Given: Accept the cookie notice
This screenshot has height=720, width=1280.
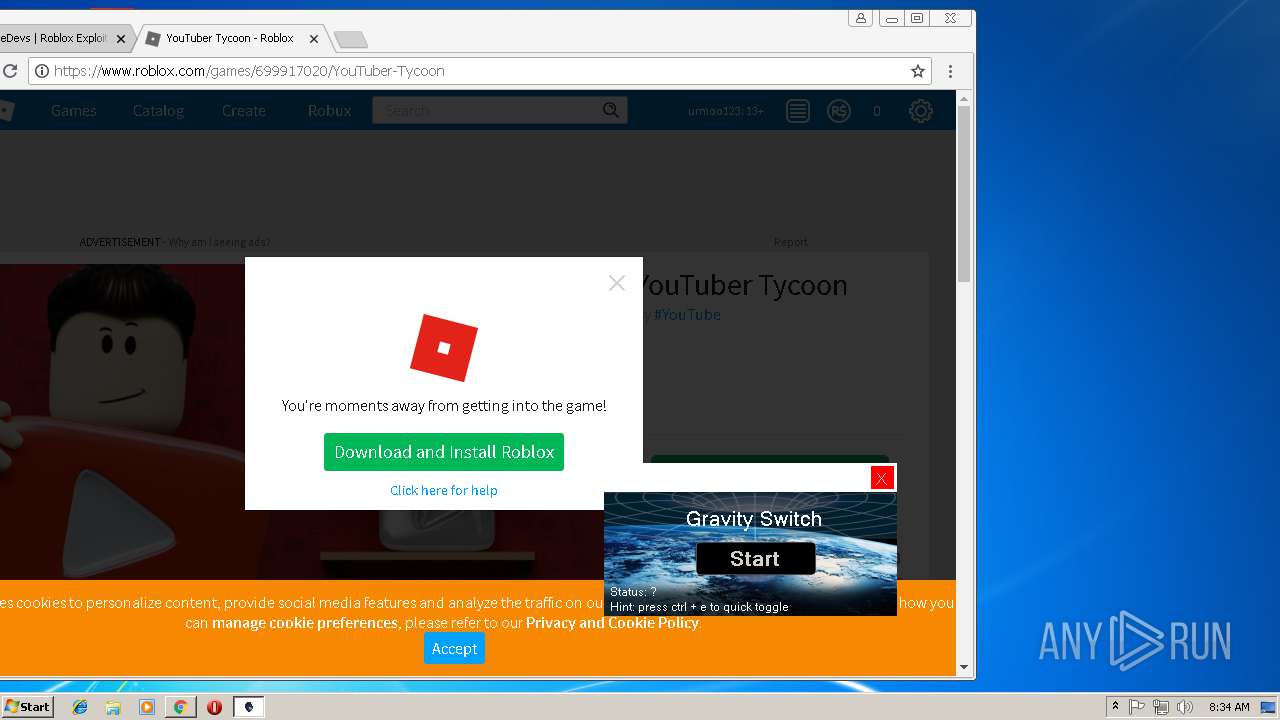Looking at the screenshot, I should 454,648.
